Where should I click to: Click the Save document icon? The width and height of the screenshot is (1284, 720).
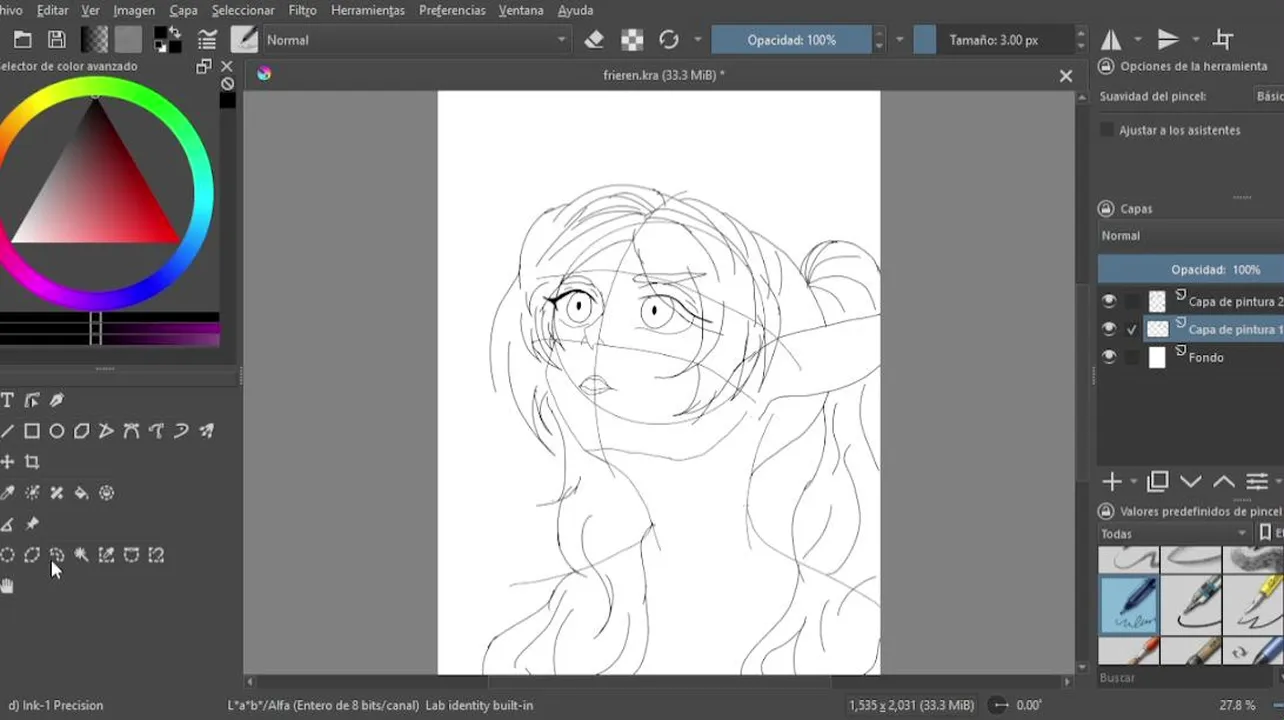pos(57,40)
